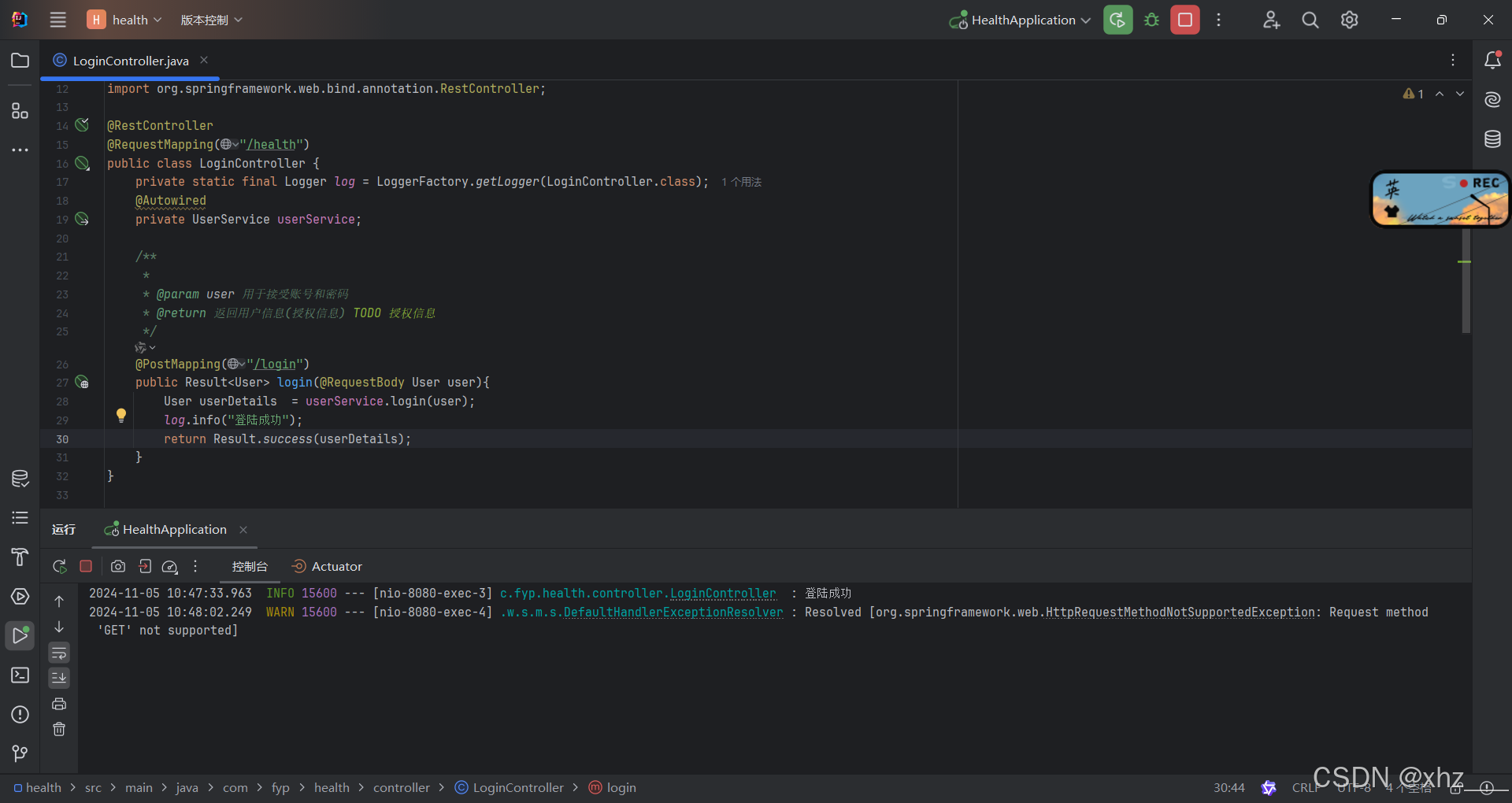Viewport: 1512px width, 803px height.
Task: Clear console with trash icon
Action: point(59,730)
